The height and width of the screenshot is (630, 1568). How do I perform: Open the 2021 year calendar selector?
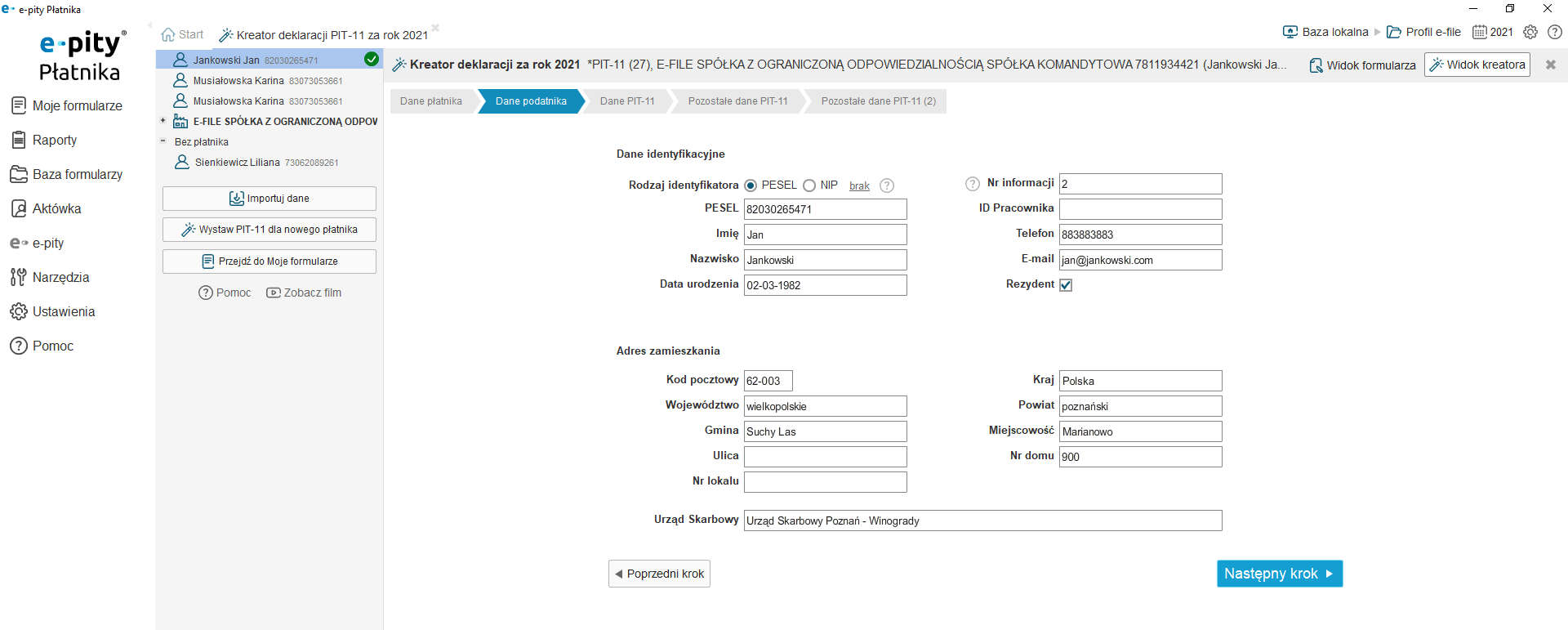pos(1493,32)
